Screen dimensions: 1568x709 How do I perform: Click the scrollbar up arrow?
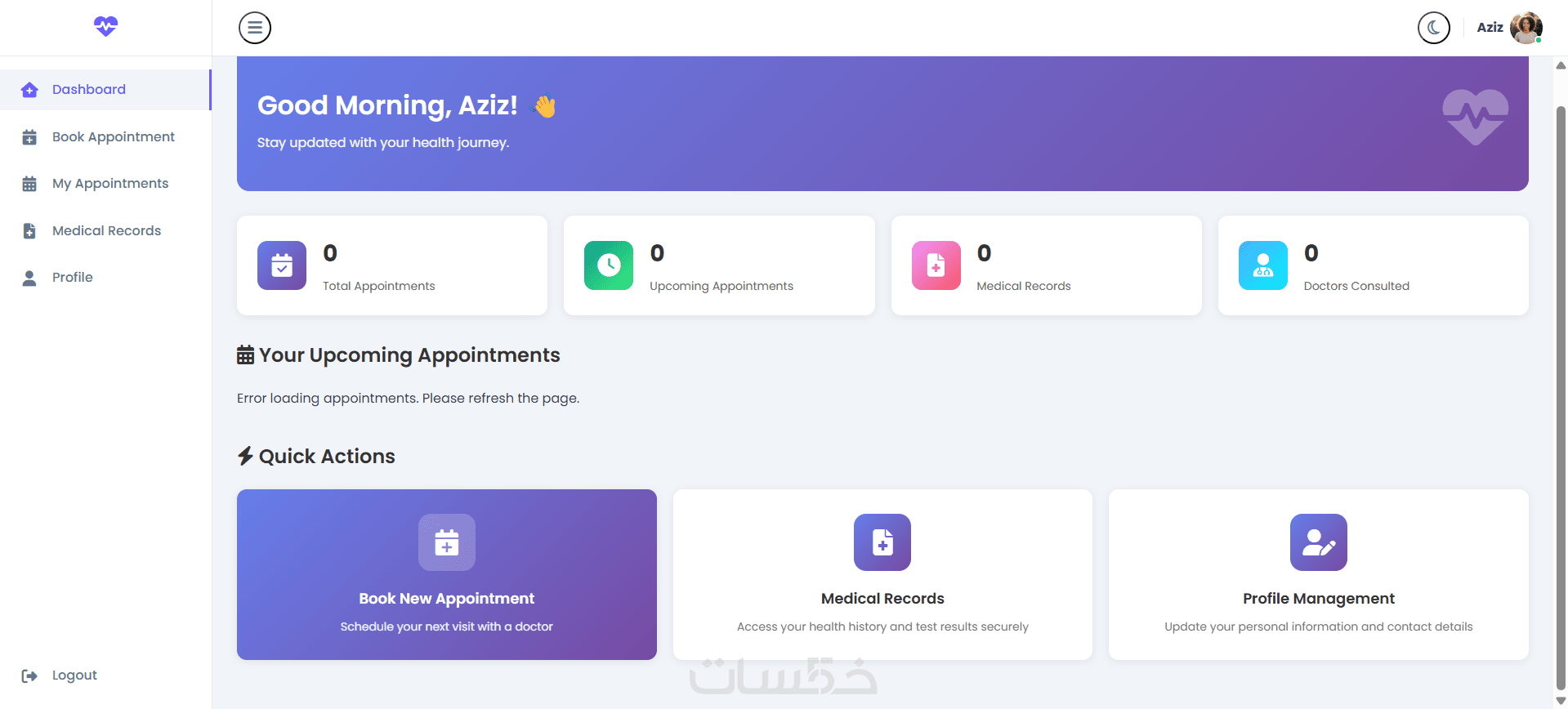coord(1561,65)
